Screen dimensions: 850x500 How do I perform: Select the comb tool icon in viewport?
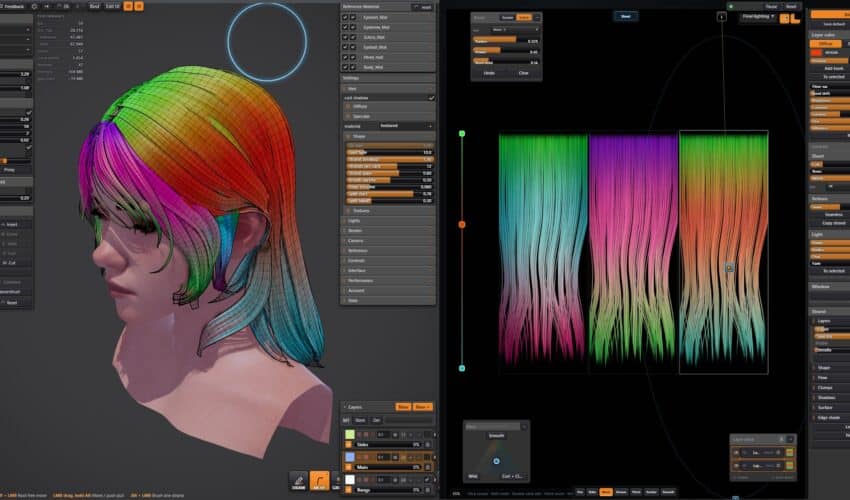[x=299, y=481]
